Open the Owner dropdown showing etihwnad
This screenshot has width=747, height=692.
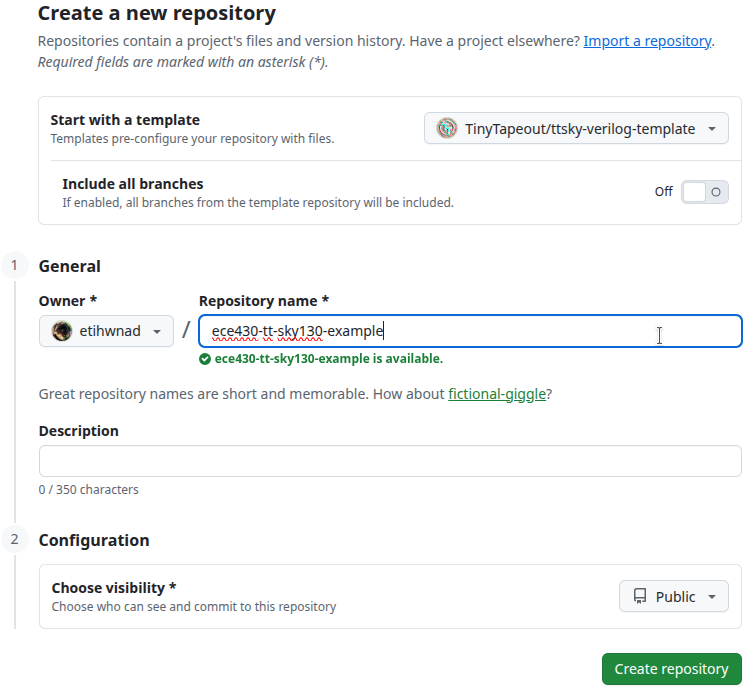coord(106,331)
